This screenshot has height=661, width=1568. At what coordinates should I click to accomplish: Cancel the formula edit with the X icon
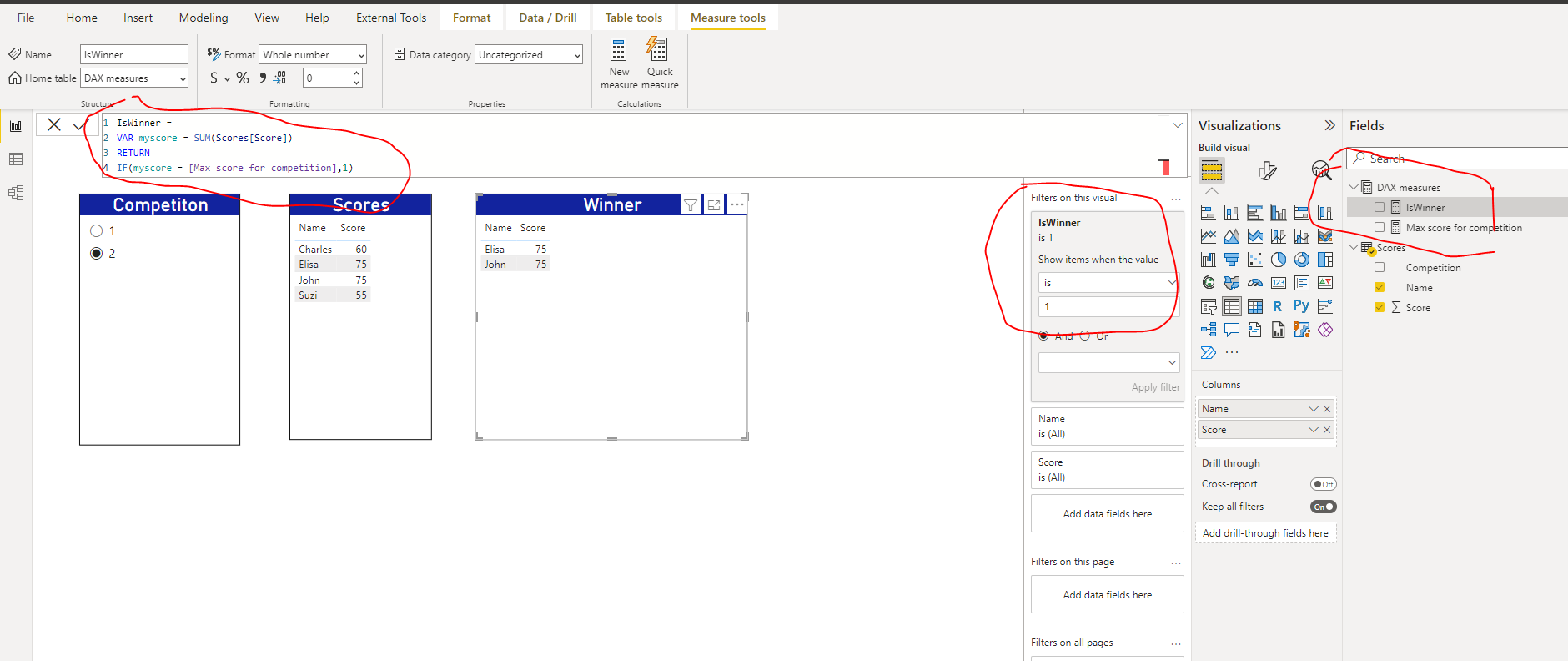tap(54, 124)
